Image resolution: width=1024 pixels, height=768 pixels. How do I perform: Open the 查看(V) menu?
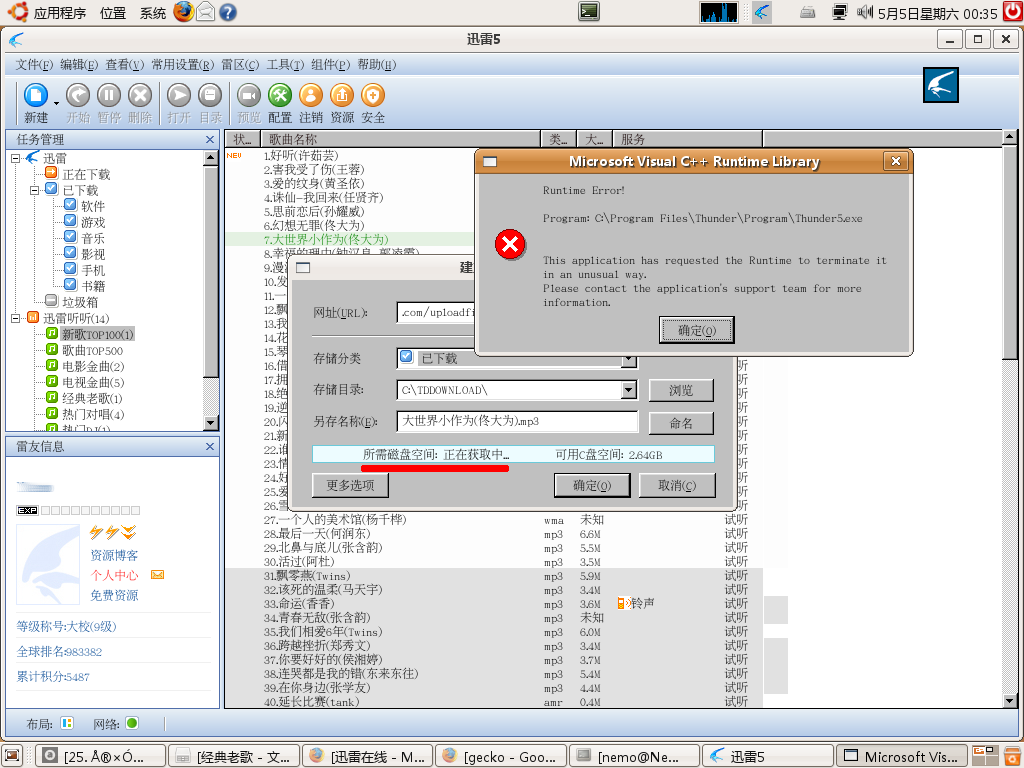[x=125, y=65]
